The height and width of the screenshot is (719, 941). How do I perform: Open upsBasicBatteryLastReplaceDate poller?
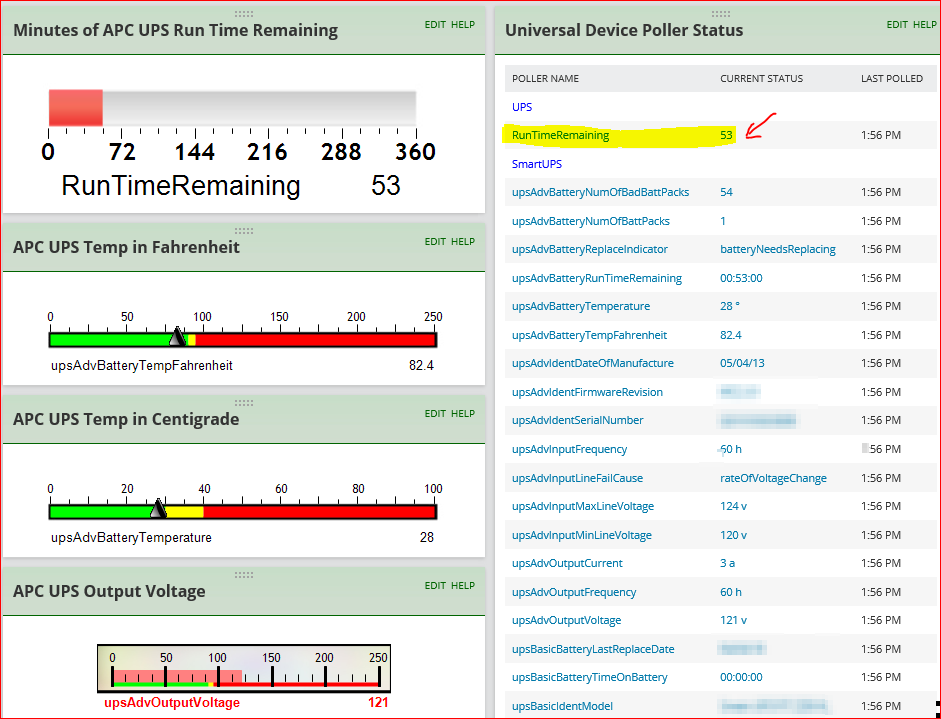593,649
